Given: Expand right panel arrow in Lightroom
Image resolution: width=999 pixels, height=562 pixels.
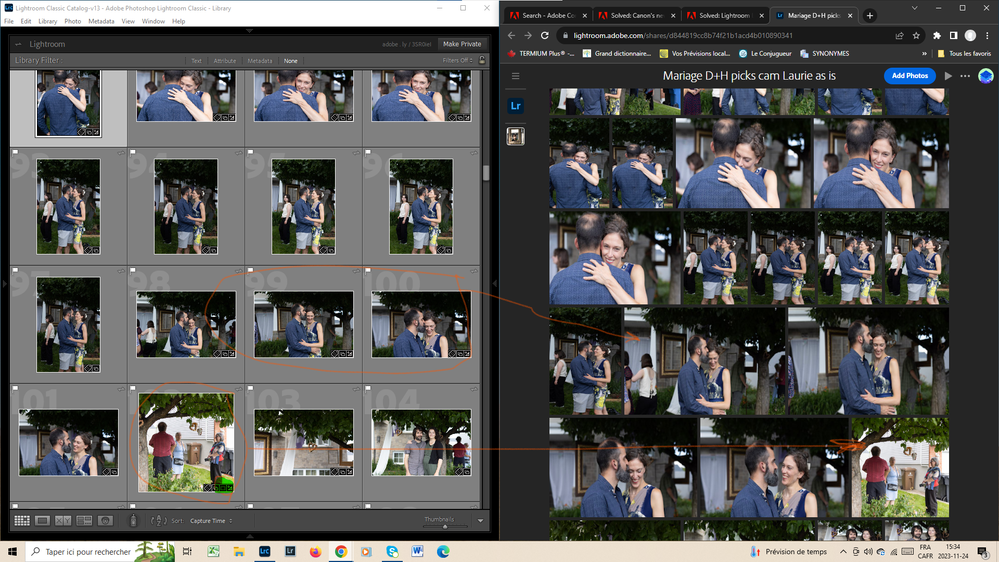Looking at the screenshot, I should coord(495,284).
